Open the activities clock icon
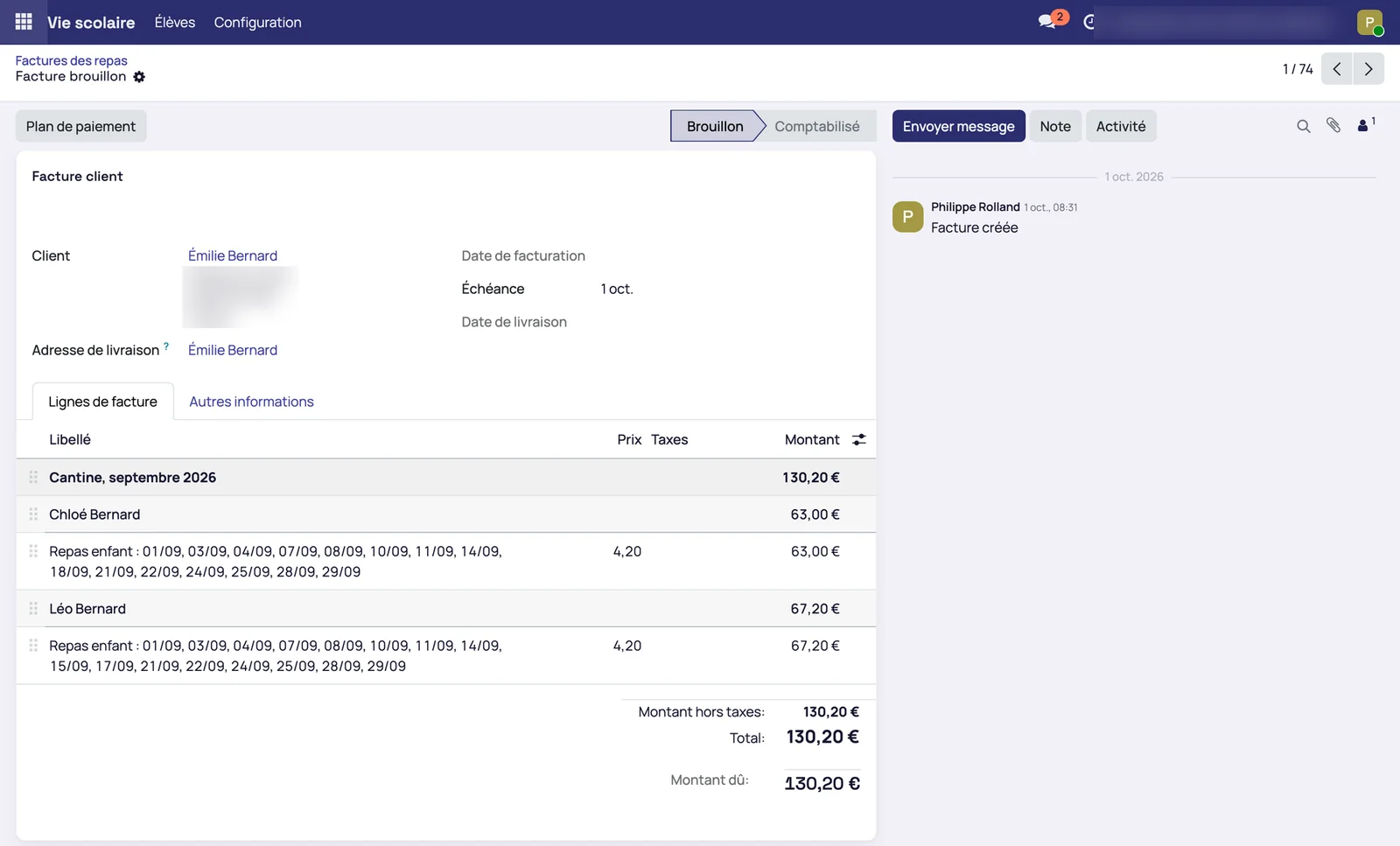 coord(1089,22)
